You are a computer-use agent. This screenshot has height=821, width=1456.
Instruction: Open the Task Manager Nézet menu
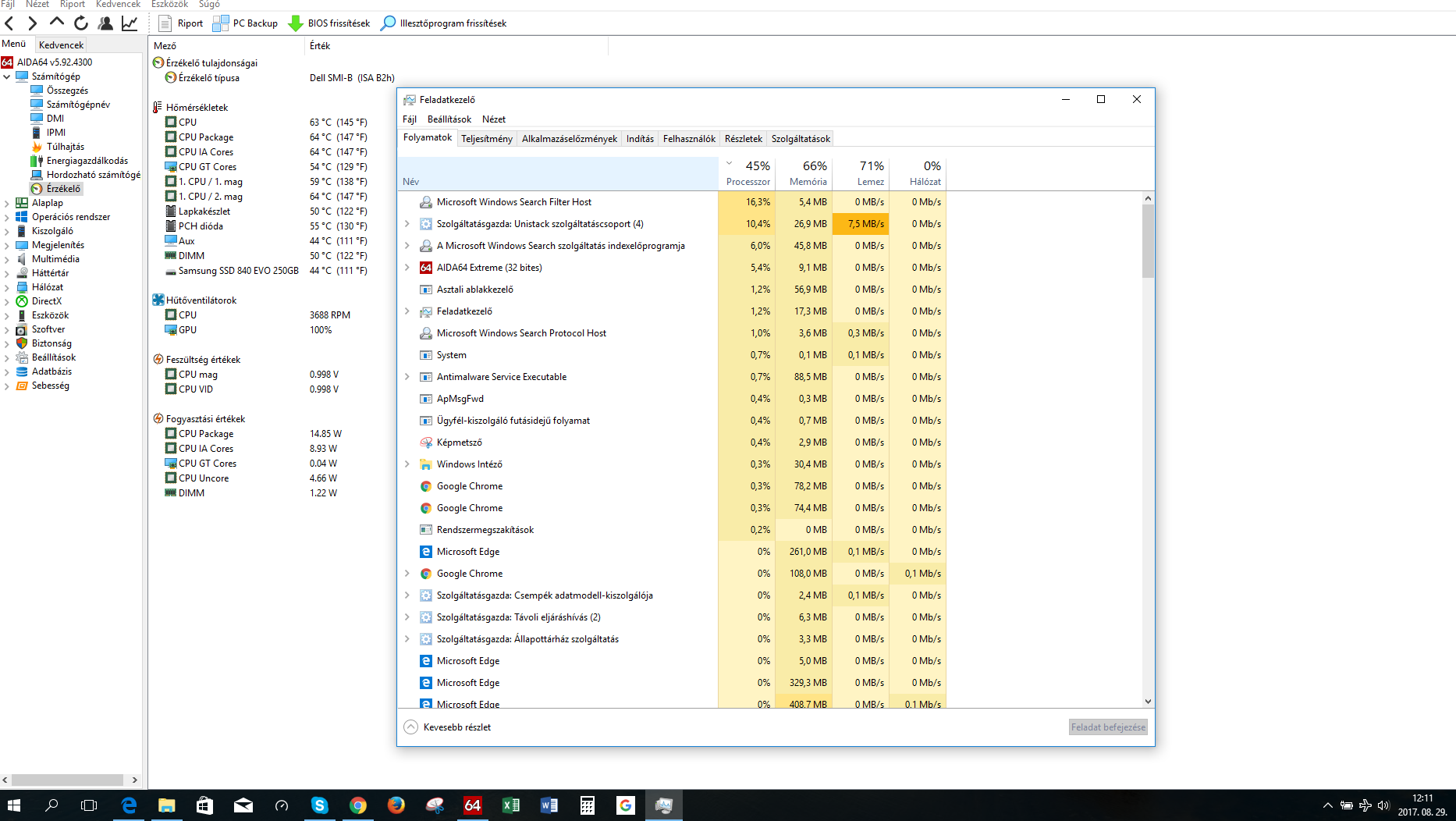tap(494, 119)
